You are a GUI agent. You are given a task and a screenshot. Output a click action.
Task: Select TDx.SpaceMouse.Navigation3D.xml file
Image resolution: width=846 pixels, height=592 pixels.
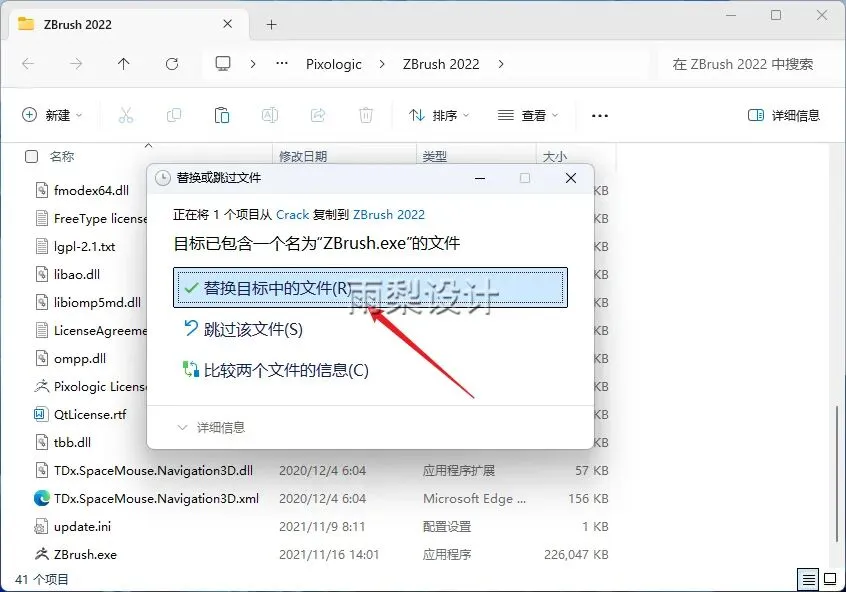pos(156,499)
